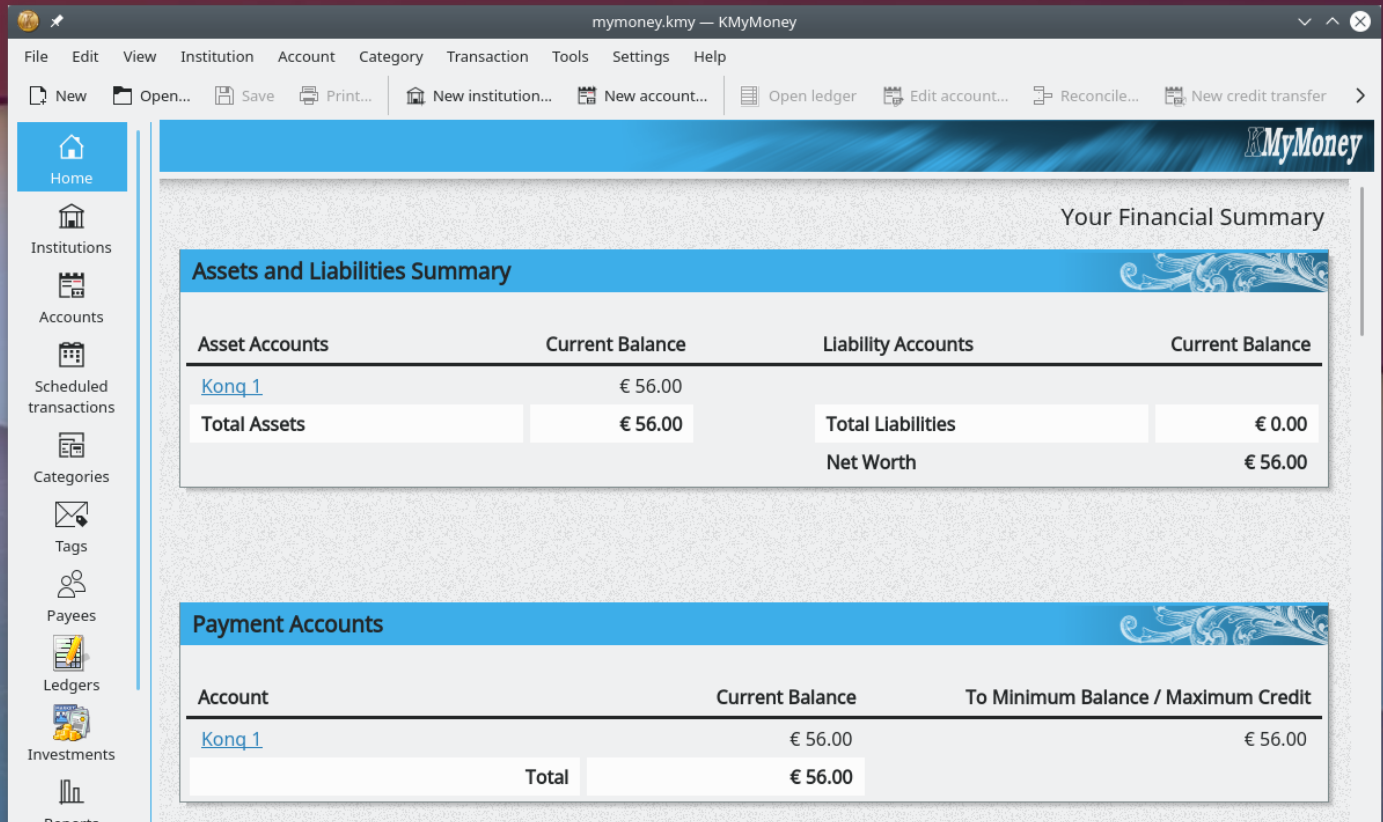The image size is (1383, 822).
Task: Open the title bar dropdown arrow
Action: 1303,21
